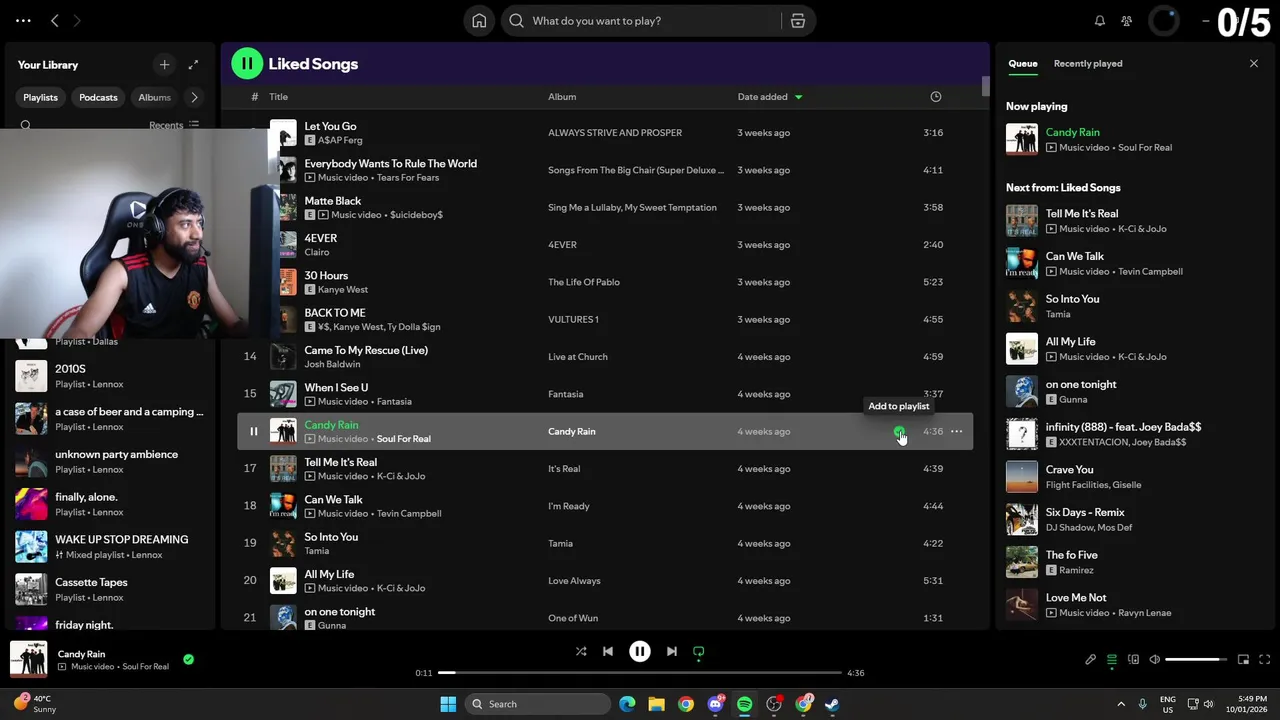Show hidden system tray icons chevron
The width and height of the screenshot is (1280, 720).
[x=1121, y=704]
